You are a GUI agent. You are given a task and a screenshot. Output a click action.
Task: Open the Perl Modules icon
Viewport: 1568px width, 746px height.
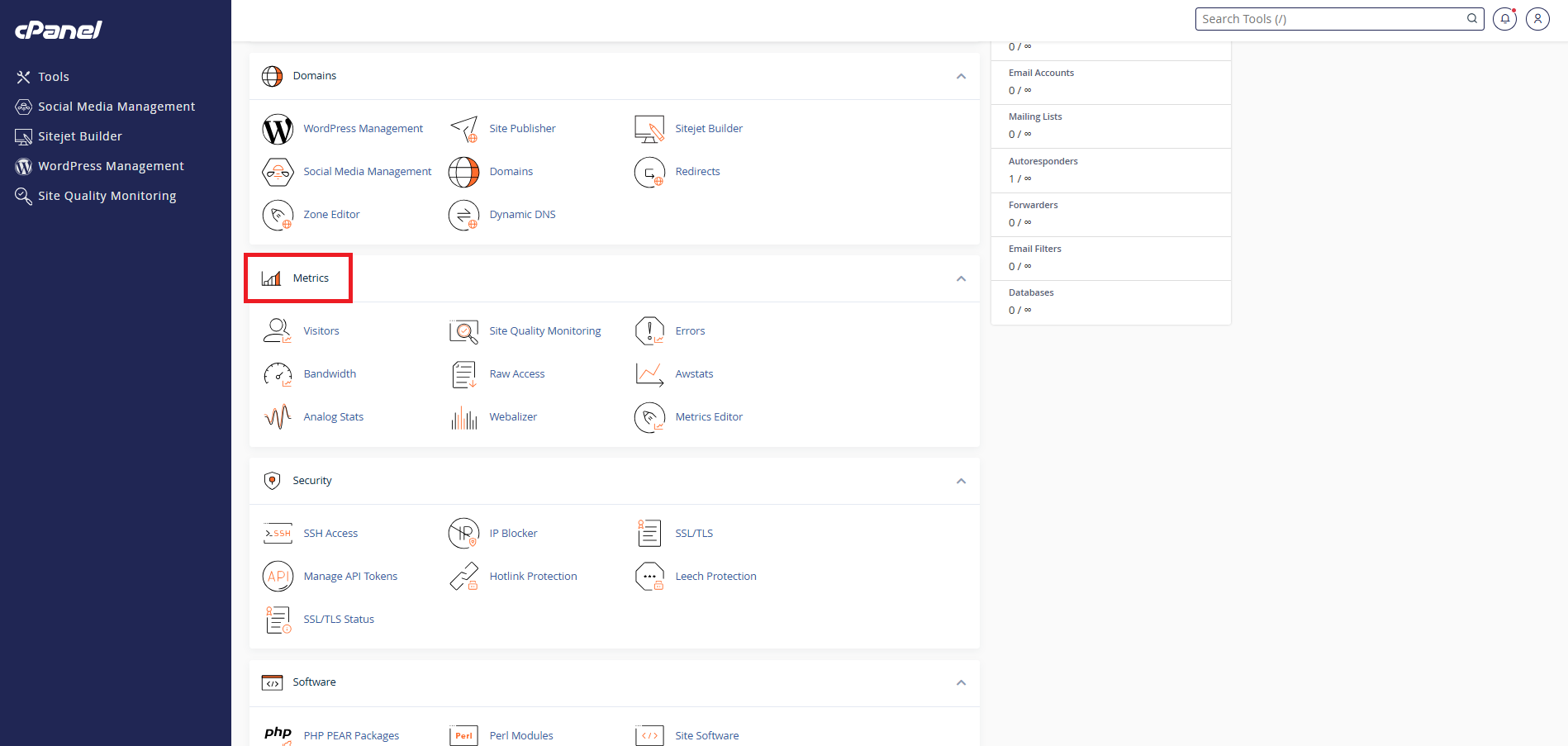[464, 735]
